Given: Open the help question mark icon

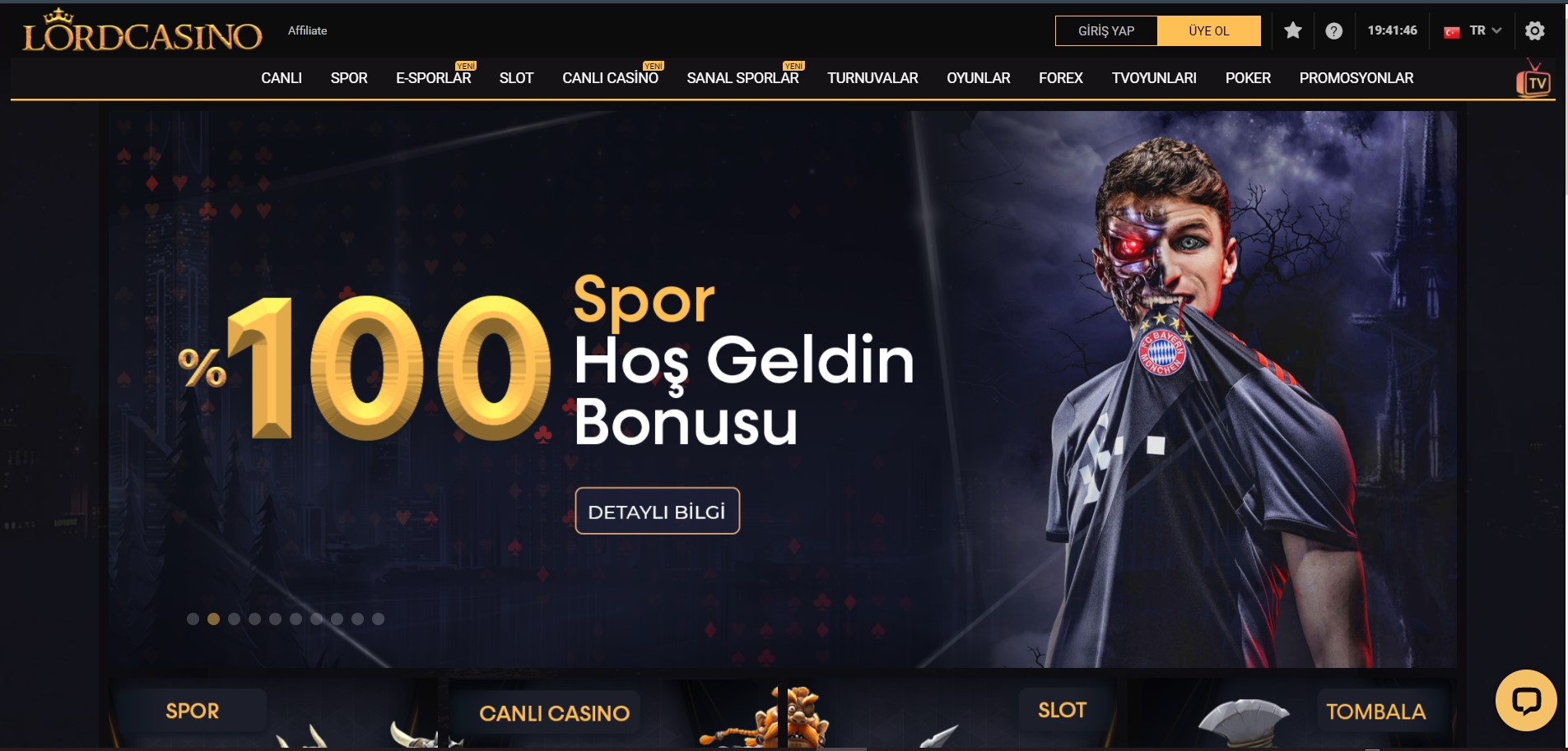Looking at the screenshot, I should [1334, 30].
